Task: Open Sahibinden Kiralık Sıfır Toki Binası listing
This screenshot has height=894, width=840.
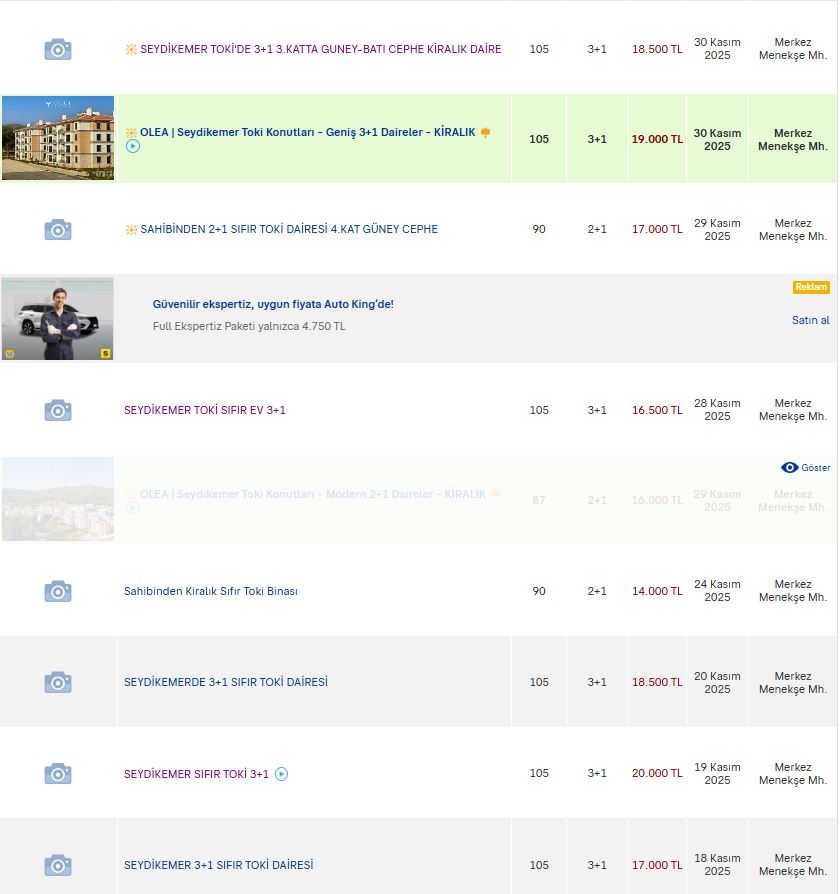Action: click(210, 591)
